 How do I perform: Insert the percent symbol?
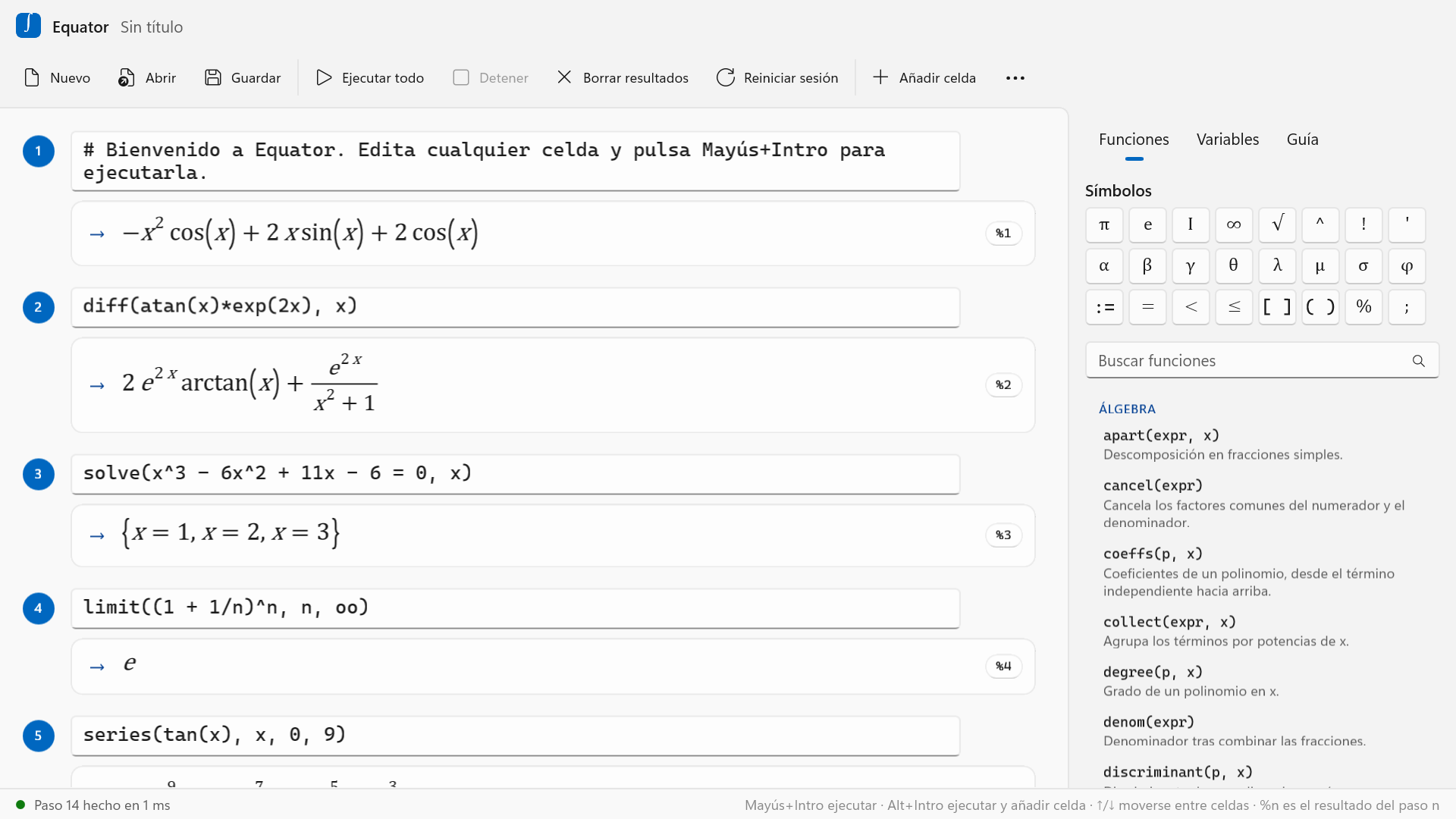pos(1363,307)
